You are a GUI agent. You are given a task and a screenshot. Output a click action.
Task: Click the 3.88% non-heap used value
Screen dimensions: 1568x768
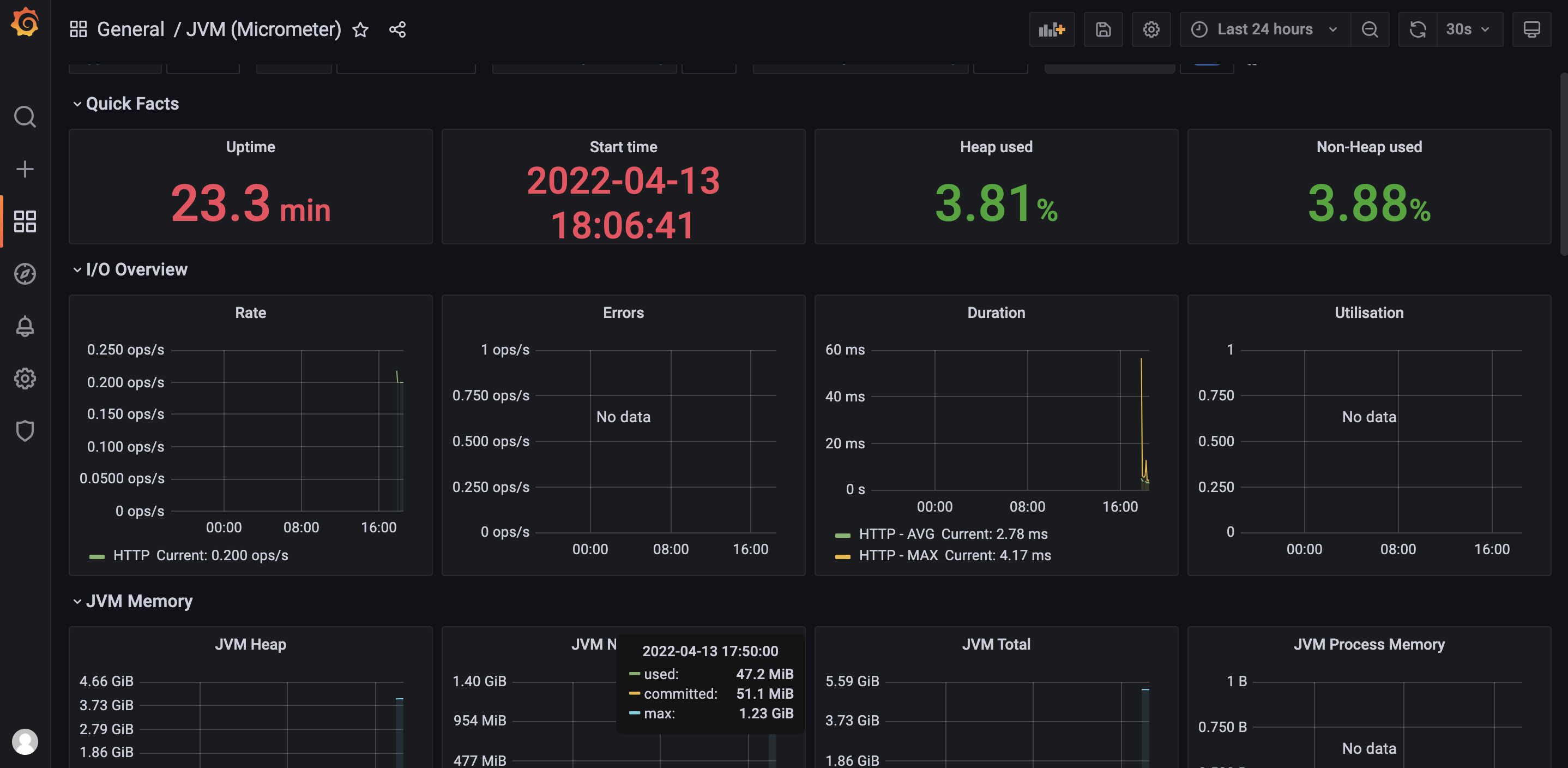click(x=1369, y=203)
